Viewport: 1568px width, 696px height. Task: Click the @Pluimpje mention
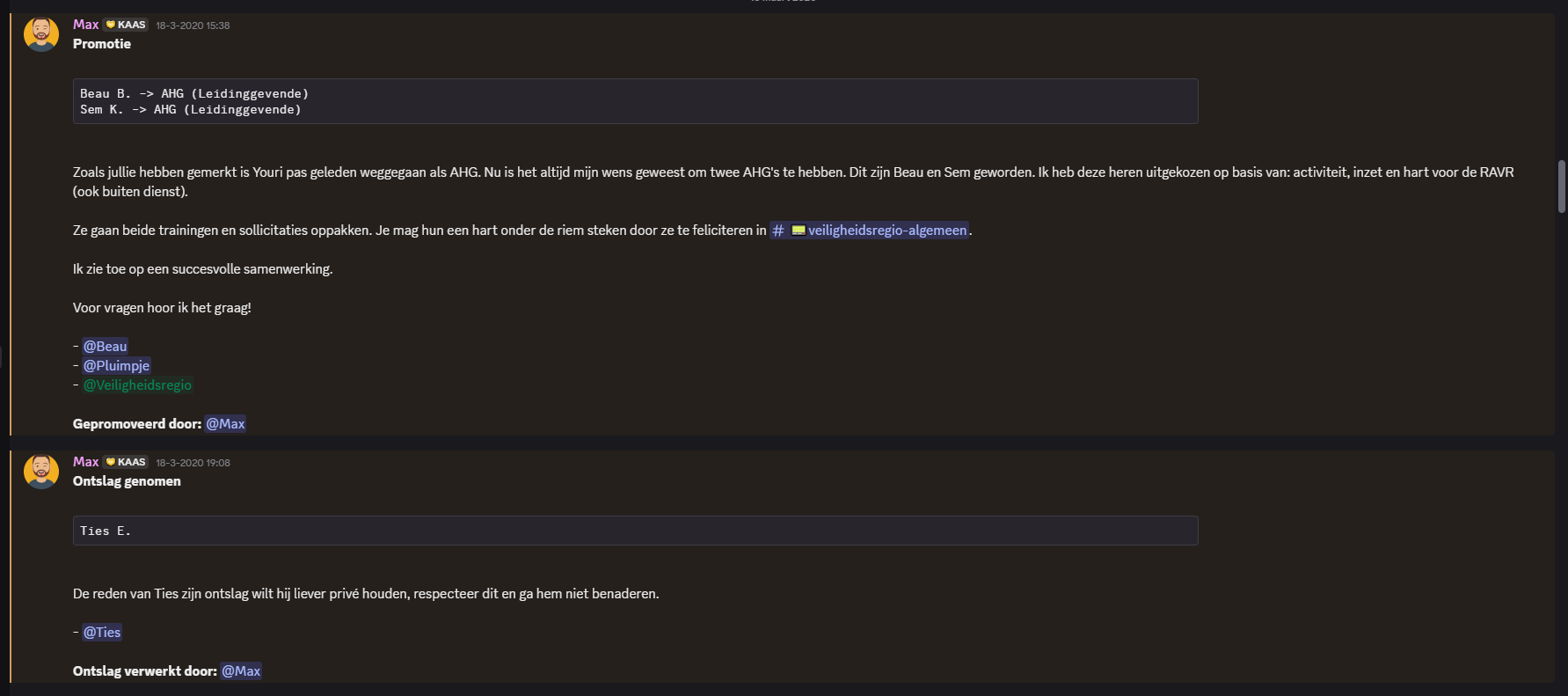(x=116, y=366)
